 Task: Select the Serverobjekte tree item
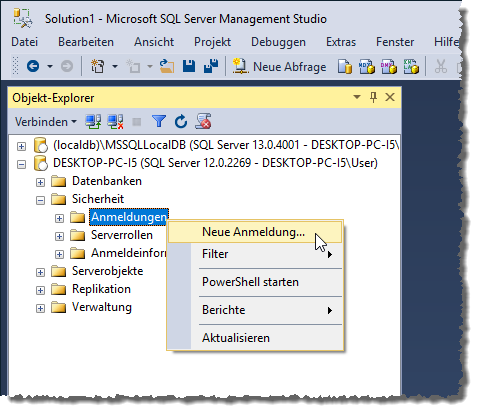click(x=107, y=271)
